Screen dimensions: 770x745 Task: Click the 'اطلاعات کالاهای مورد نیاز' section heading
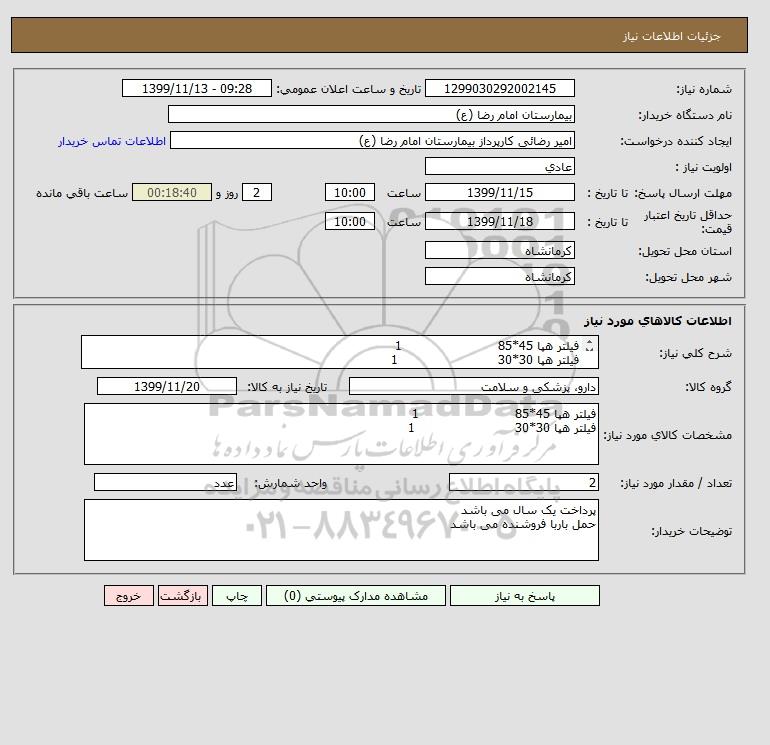tap(658, 321)
